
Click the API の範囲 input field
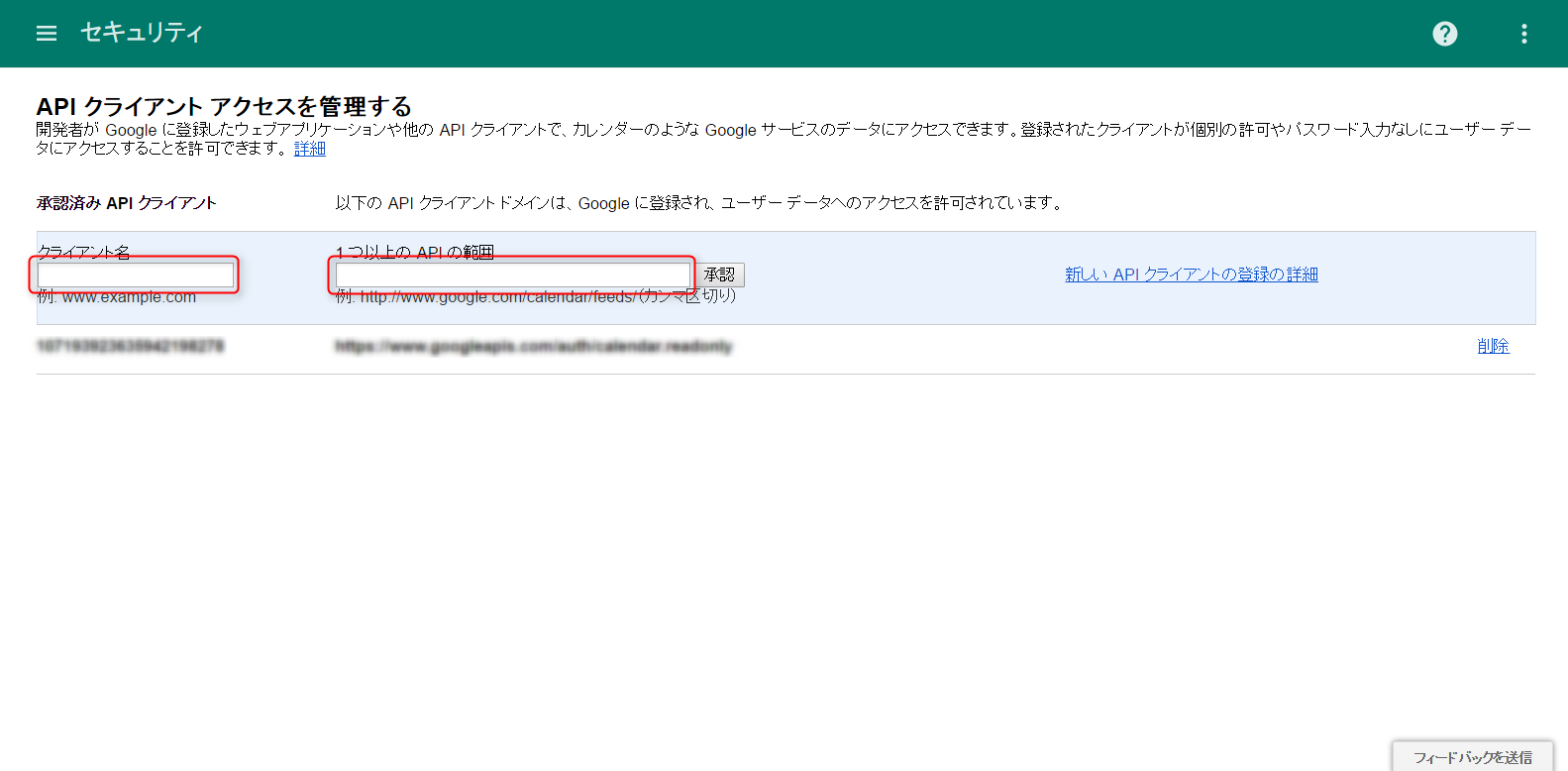pos(513,275)
